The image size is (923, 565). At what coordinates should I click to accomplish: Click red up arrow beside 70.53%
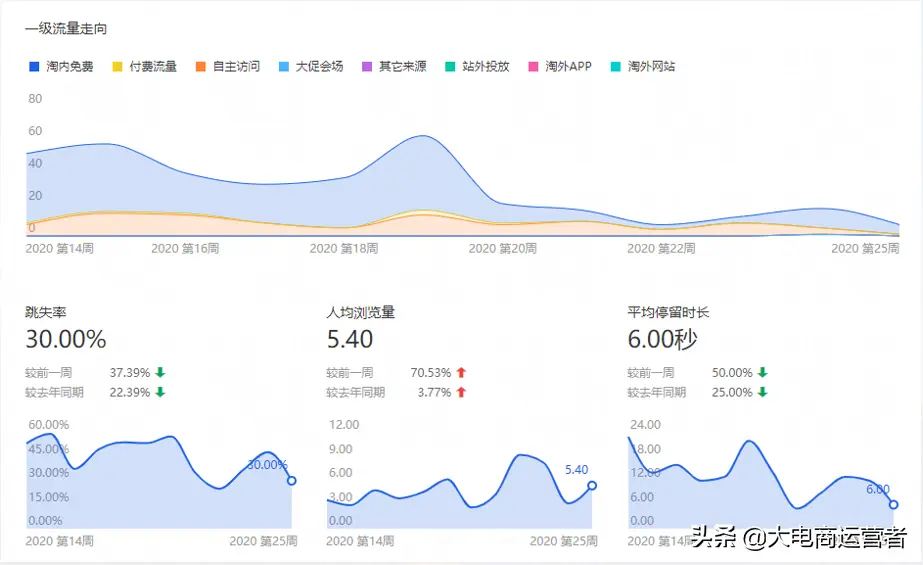pyautogui.click(x=461, y=373)
